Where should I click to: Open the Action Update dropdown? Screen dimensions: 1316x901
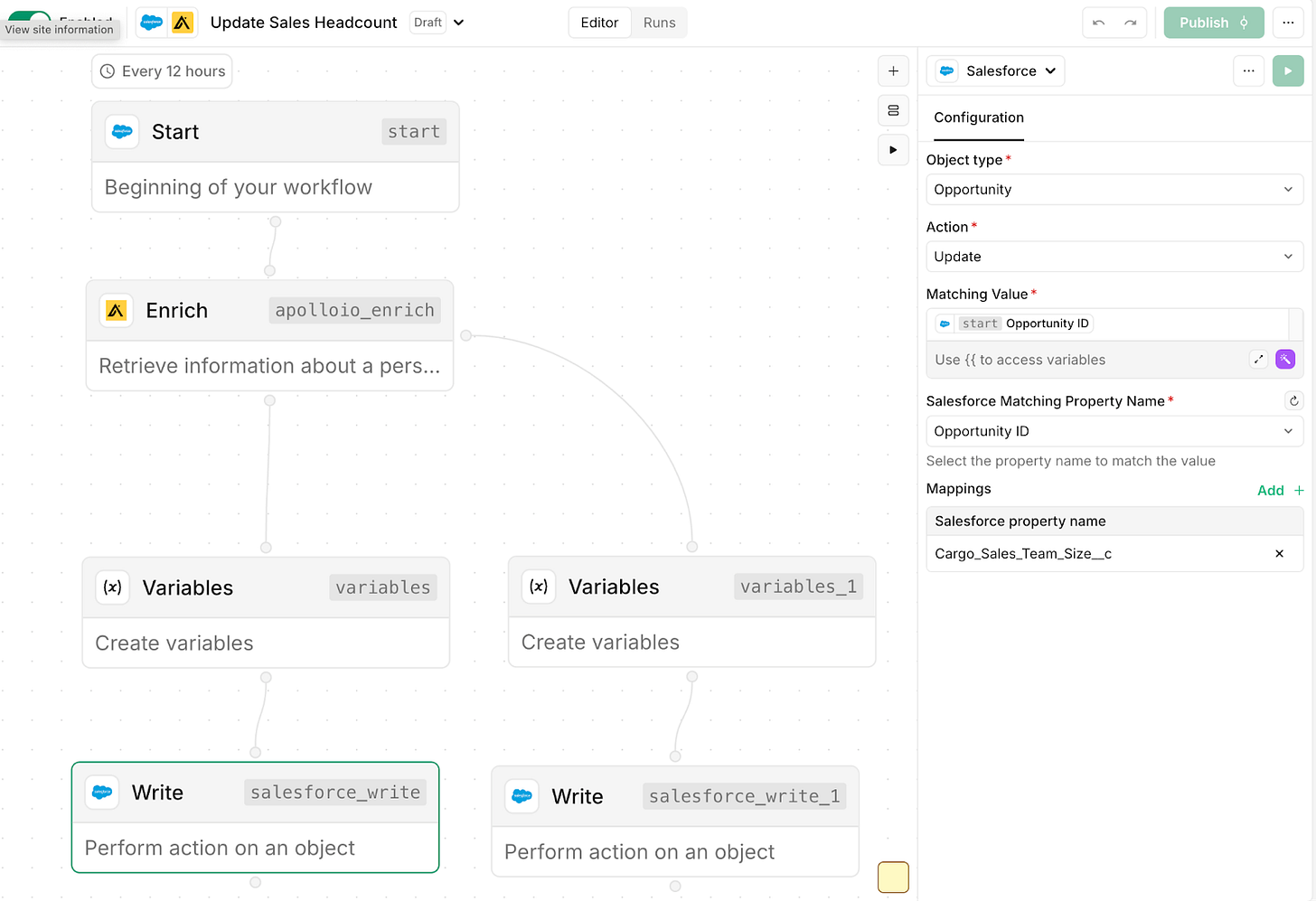pyautogui.click(x=1114, y=257)
